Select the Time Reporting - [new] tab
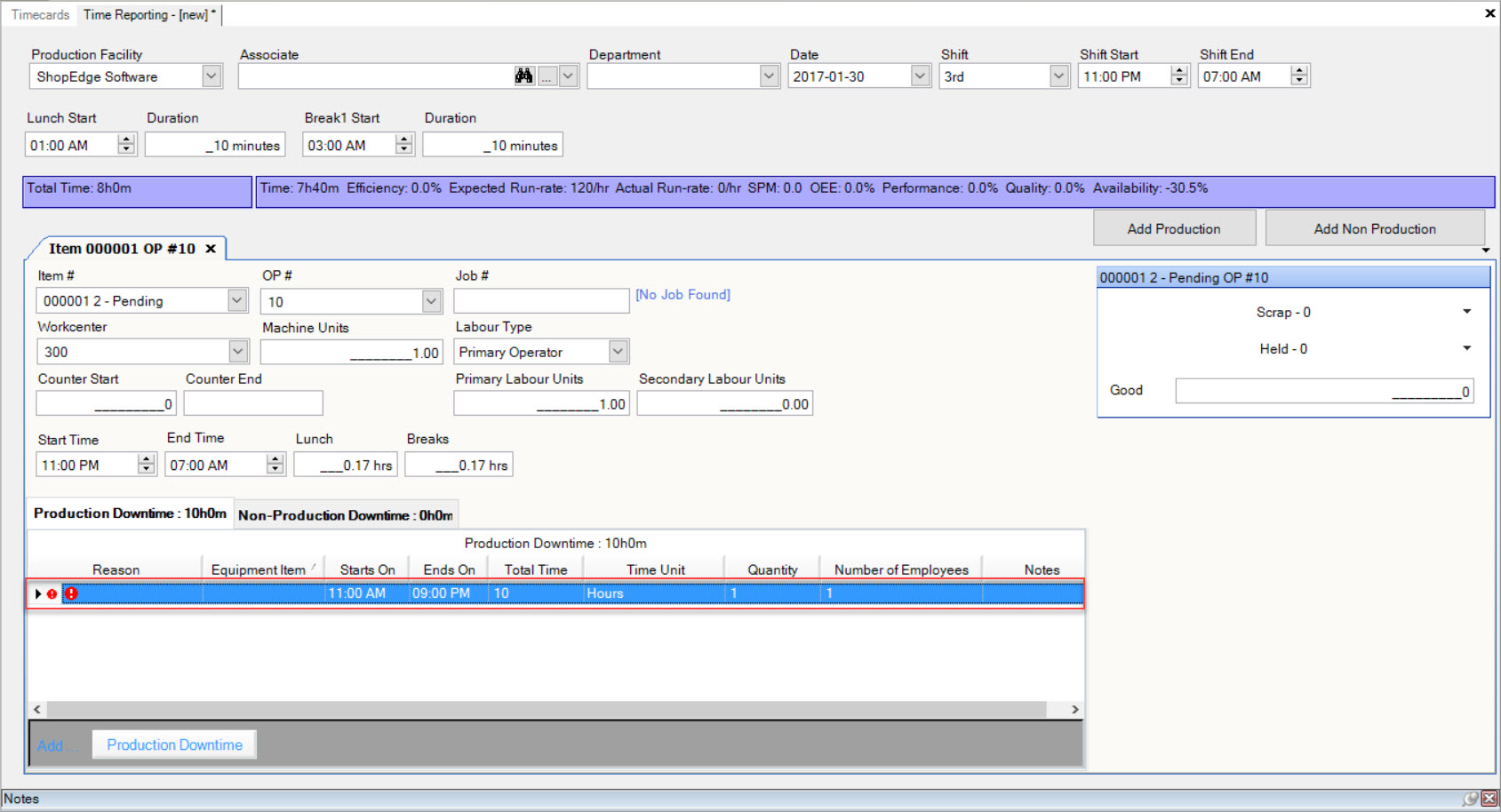 pos(149,14)
